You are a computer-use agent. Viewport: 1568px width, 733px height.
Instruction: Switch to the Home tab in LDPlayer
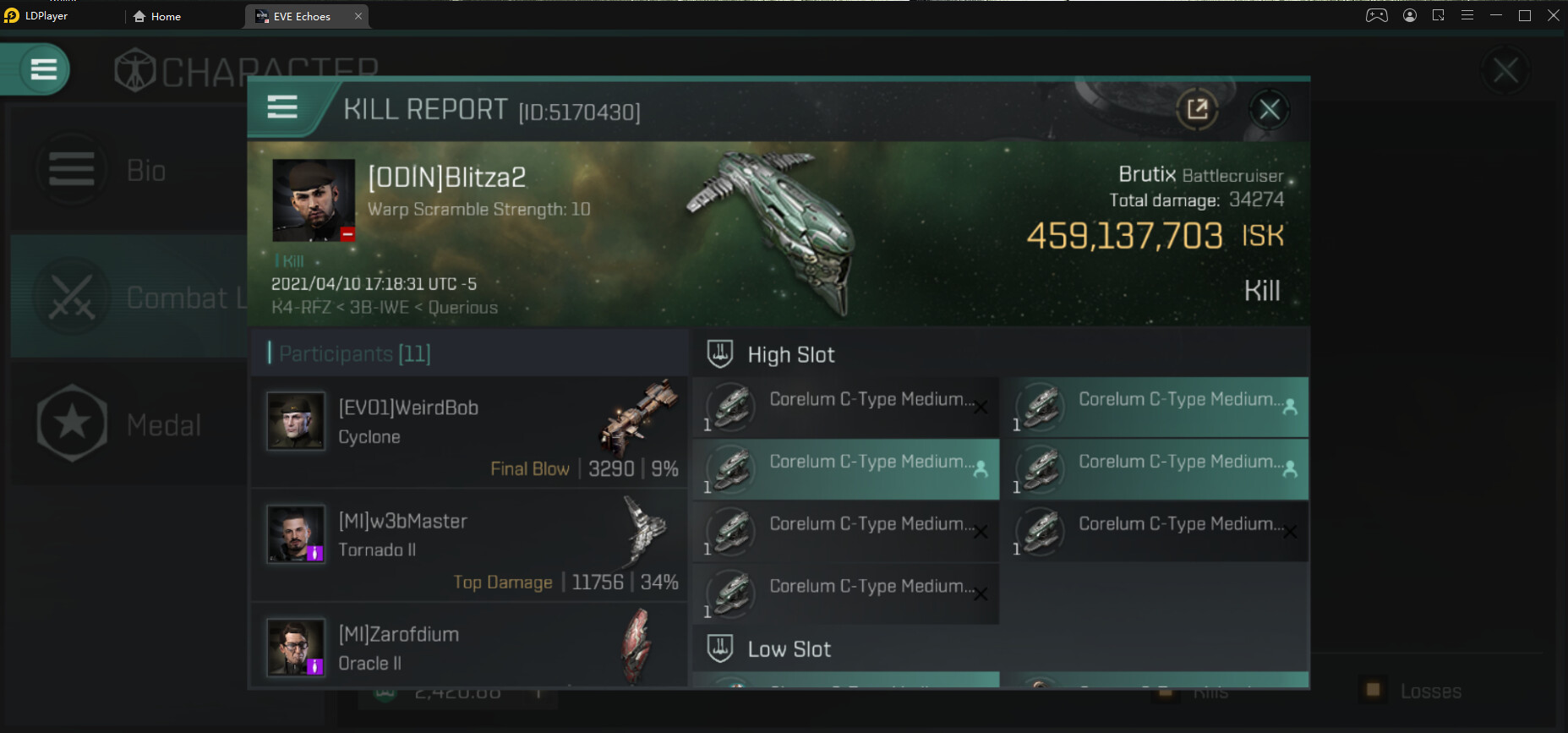click(158, 16)
